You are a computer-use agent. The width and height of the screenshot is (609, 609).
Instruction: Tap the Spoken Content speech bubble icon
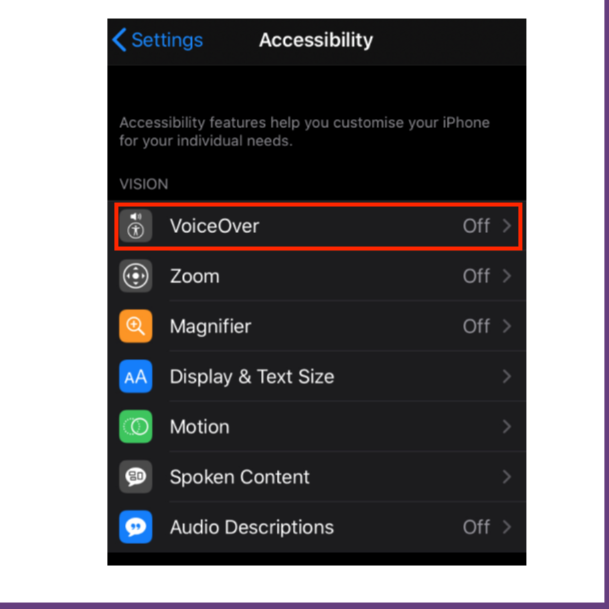tap(136, 477)
